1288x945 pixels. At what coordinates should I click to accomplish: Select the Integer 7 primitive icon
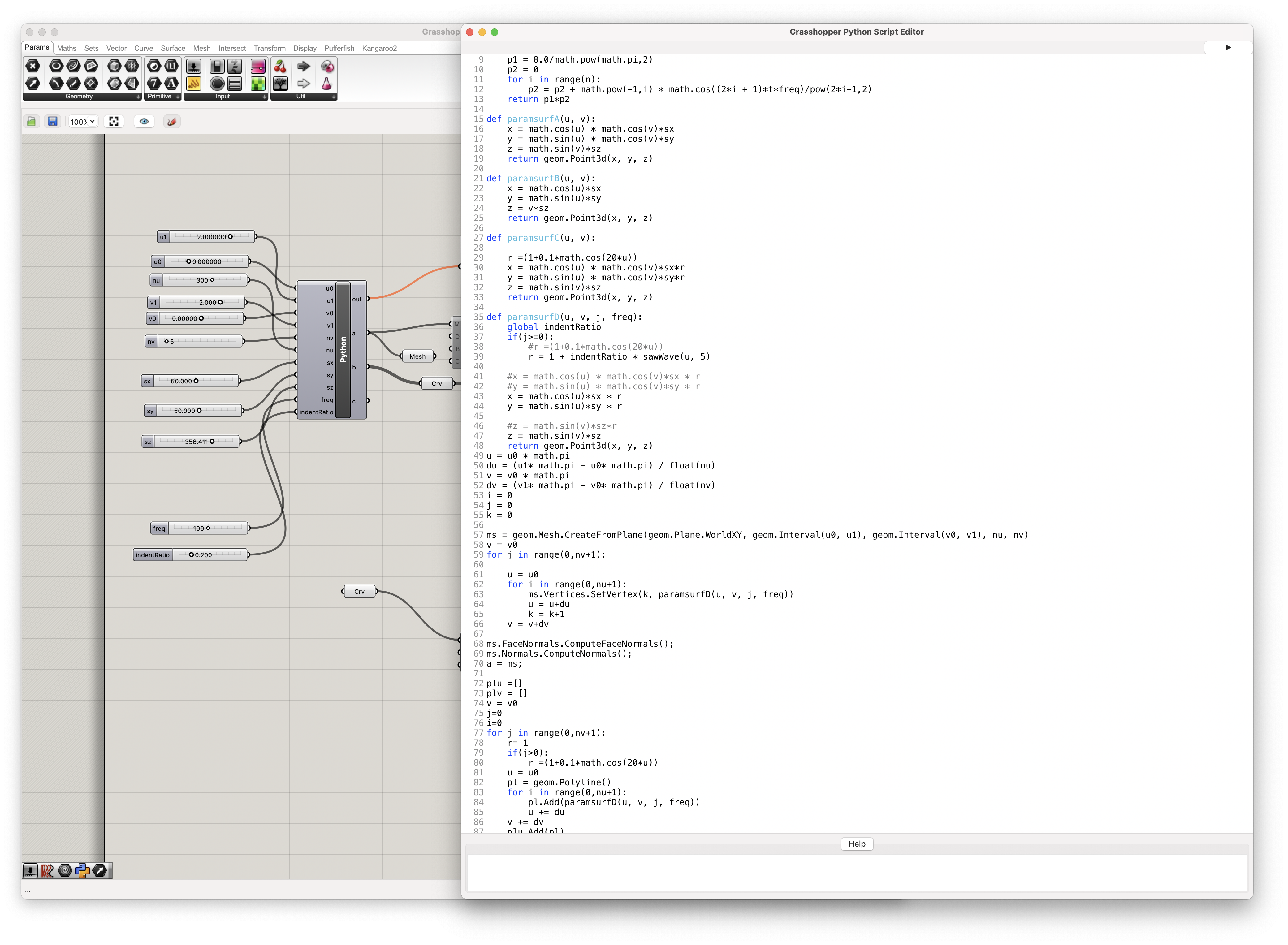tap(154, 84)
